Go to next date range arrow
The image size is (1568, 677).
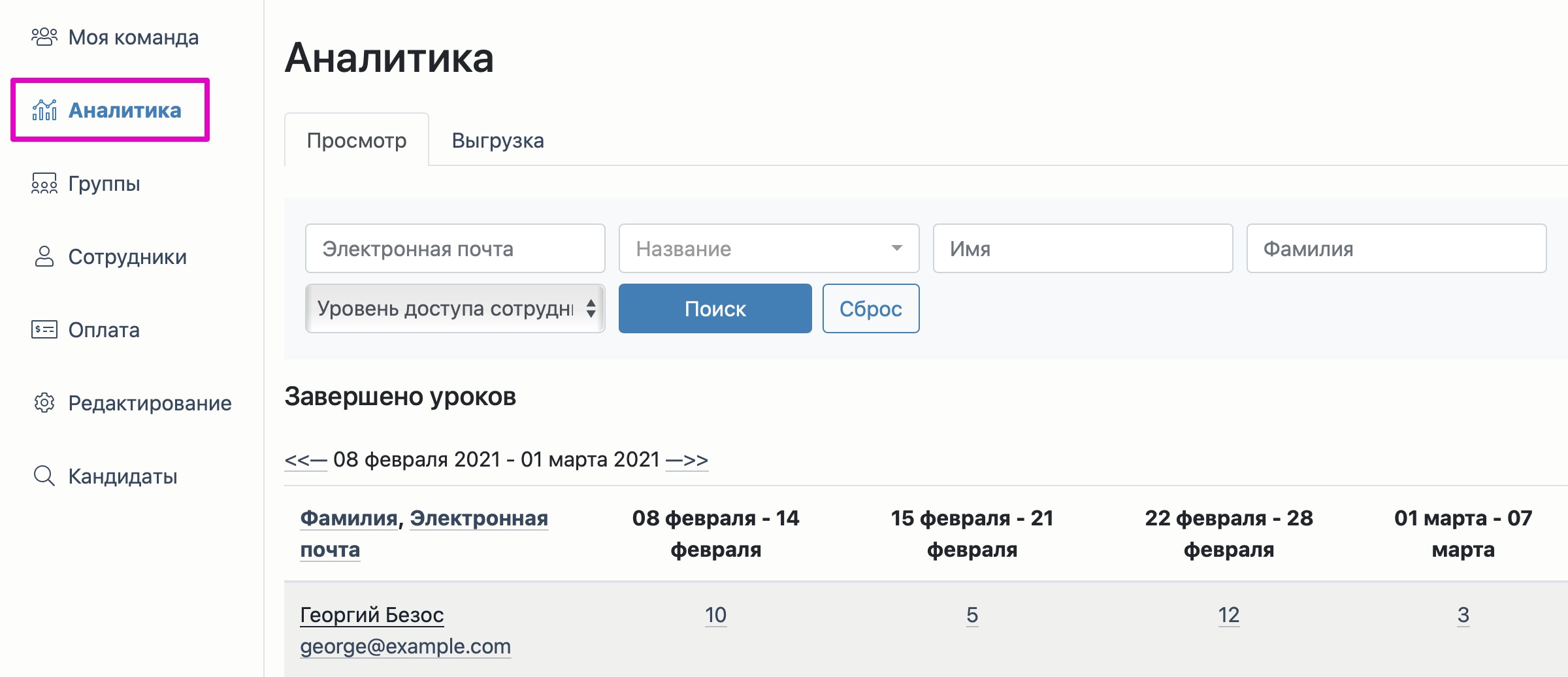687,460
